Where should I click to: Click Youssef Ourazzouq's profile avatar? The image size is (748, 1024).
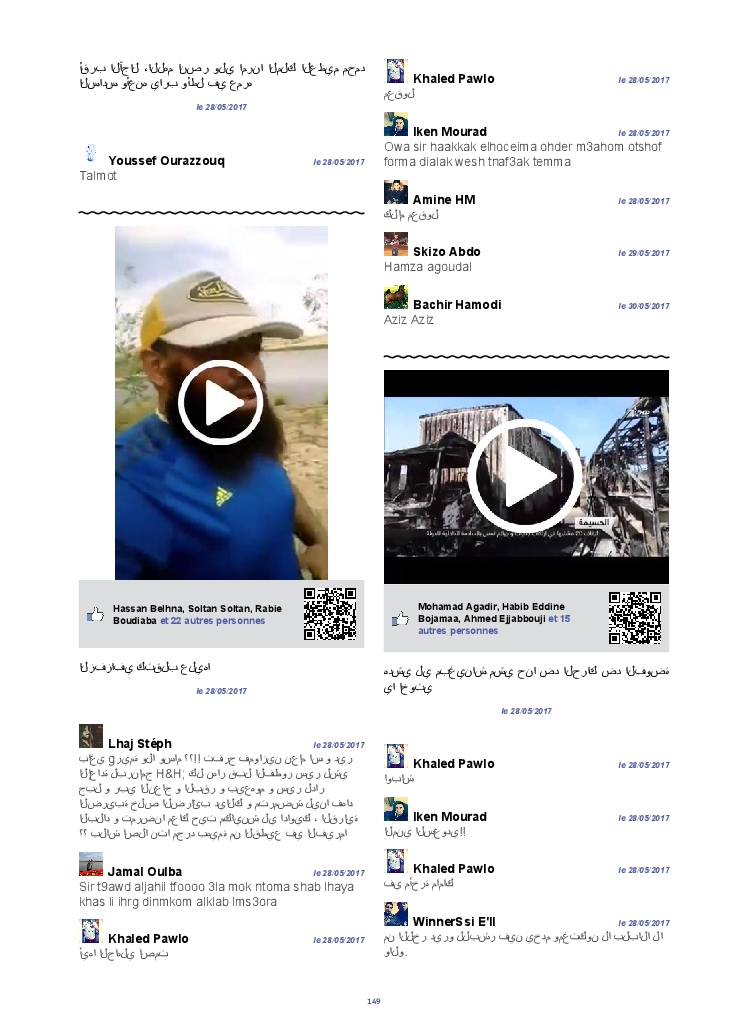tap(91, 153)
